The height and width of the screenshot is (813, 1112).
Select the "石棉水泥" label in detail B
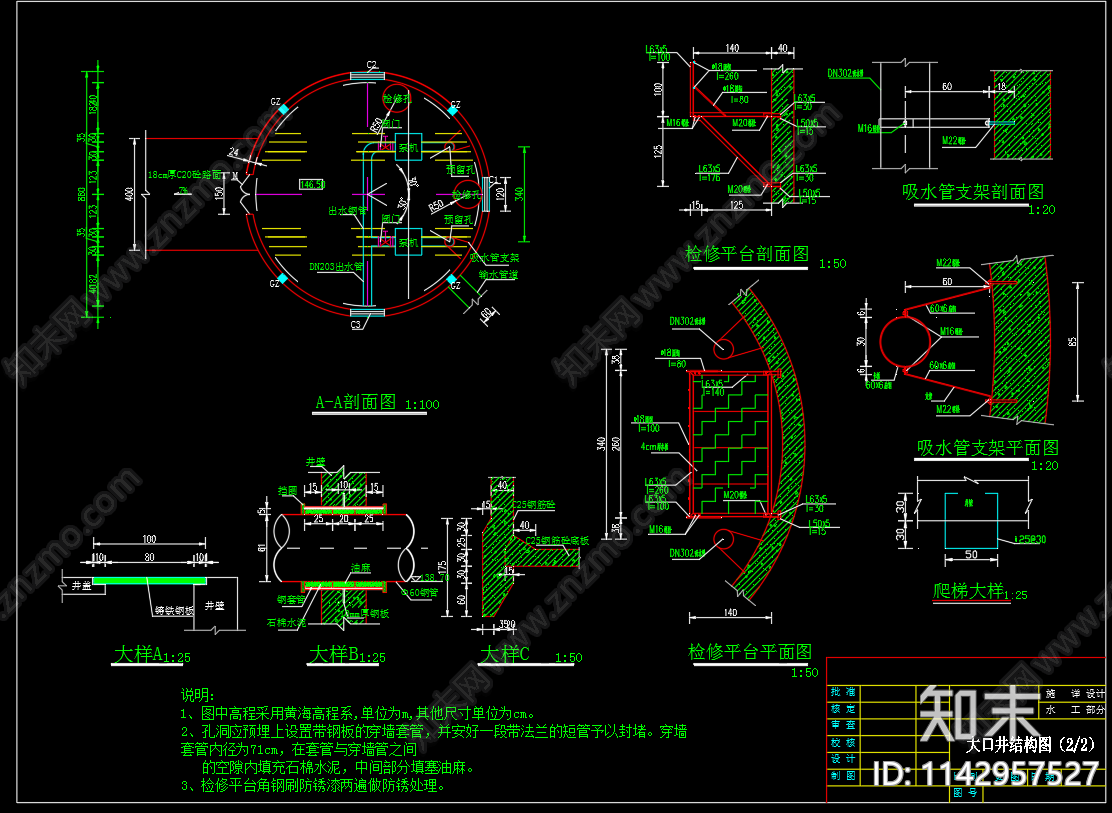click(287, 622)
